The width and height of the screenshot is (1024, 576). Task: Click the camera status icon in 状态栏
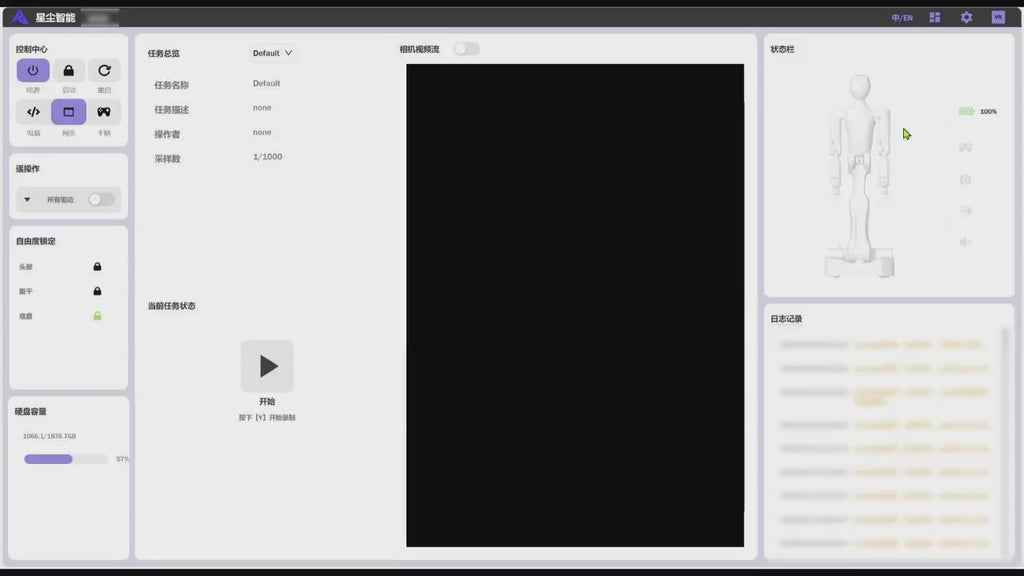click(965, 179)
